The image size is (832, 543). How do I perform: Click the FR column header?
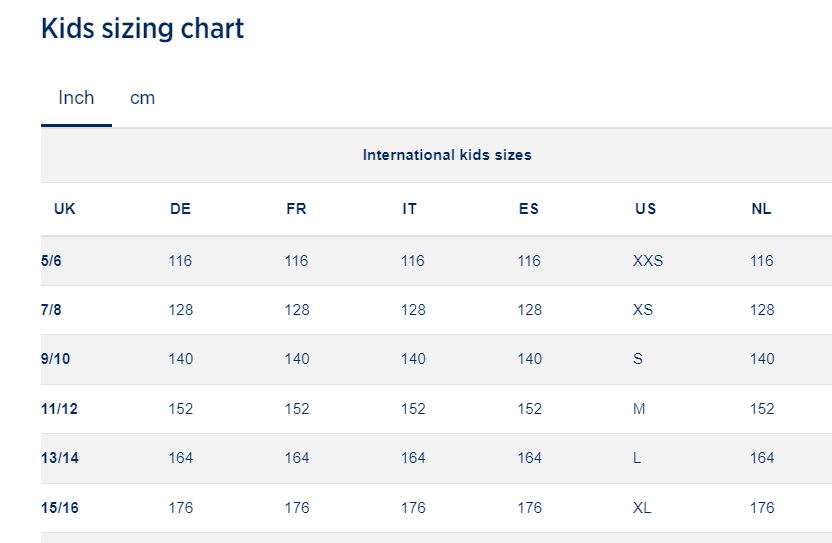(296, 209)
